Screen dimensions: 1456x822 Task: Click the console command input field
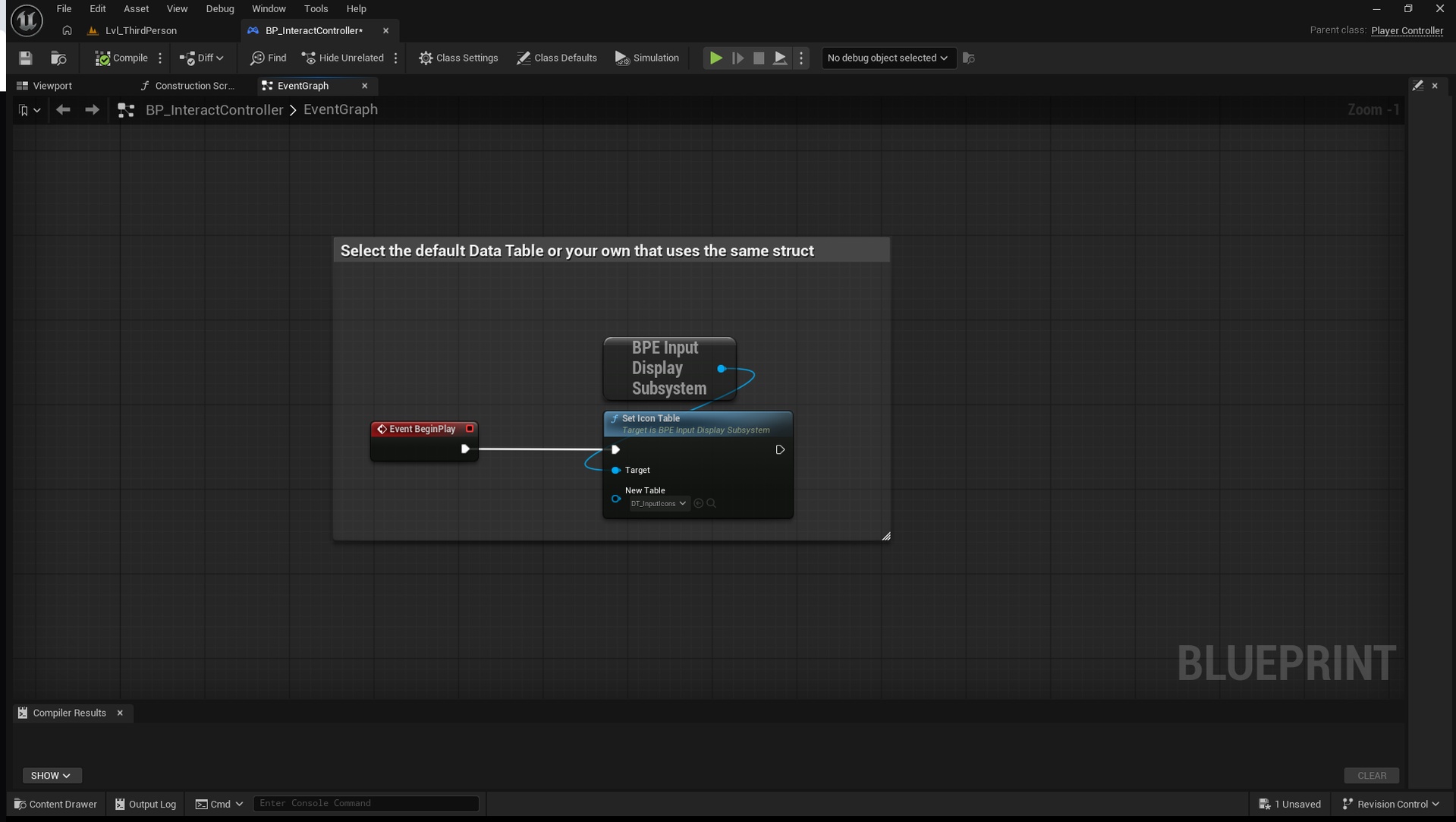coord(366,803)
